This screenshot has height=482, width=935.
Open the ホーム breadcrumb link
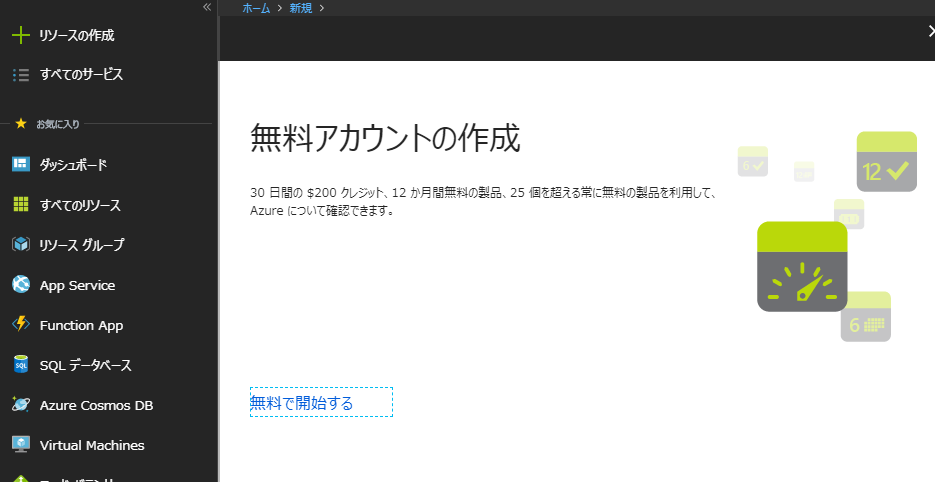click(x=256, y=8)
